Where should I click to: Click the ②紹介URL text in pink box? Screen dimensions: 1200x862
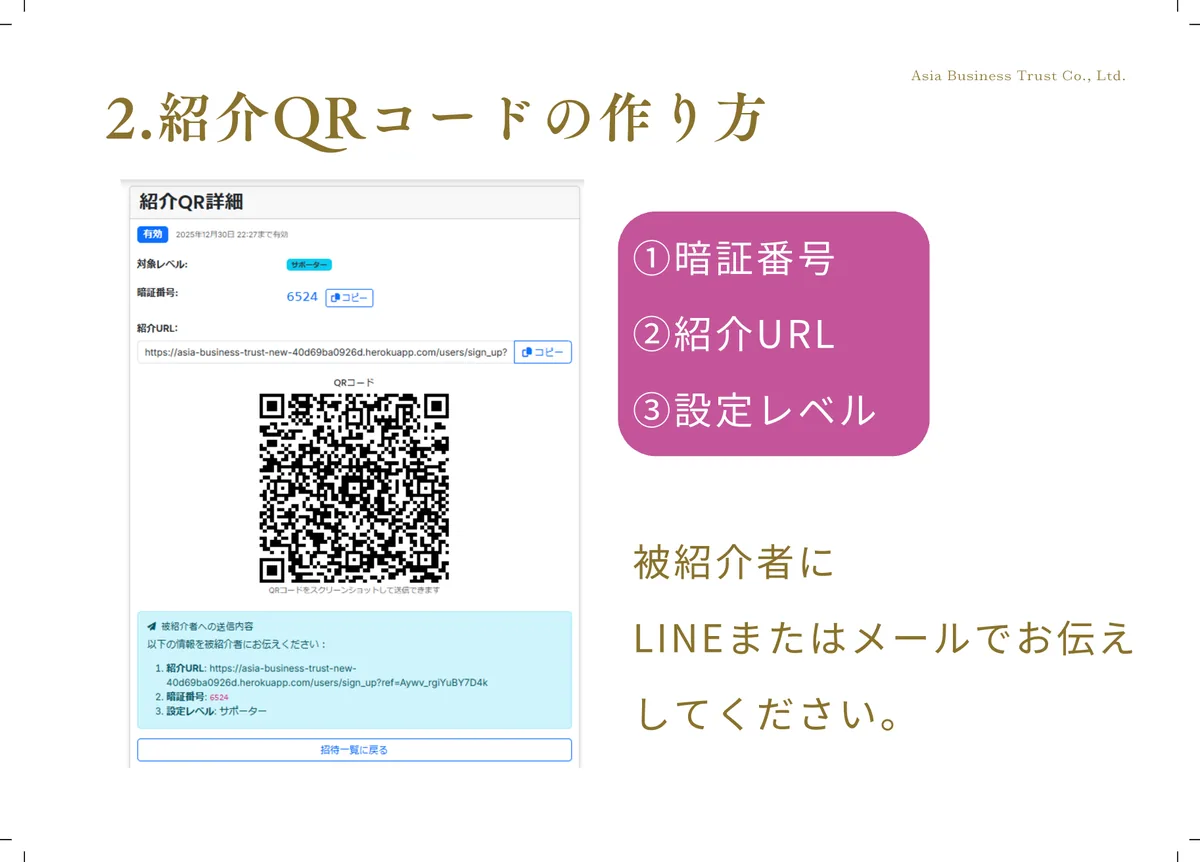(734, 335)
